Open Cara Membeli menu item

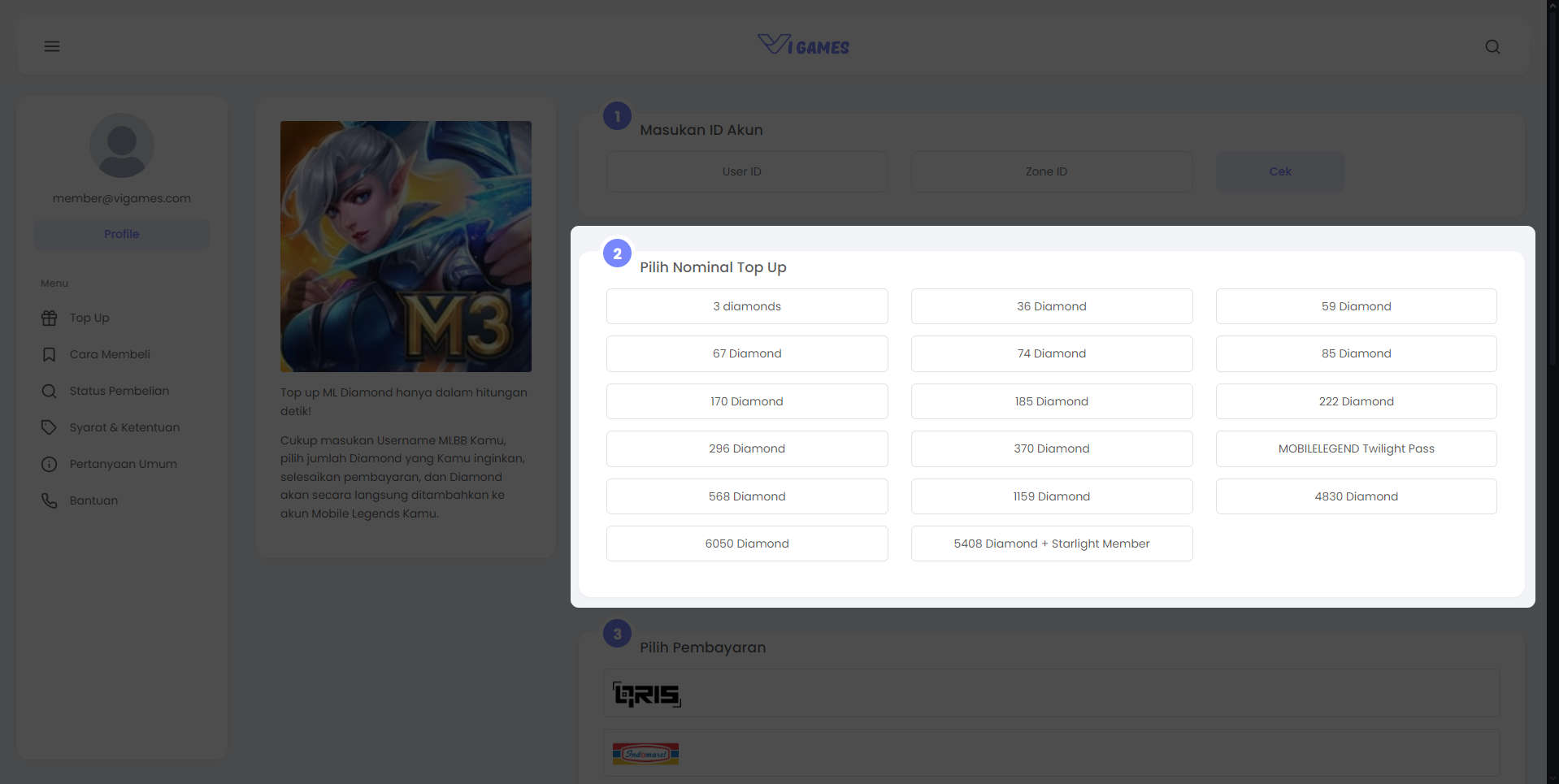pos(110,354)
